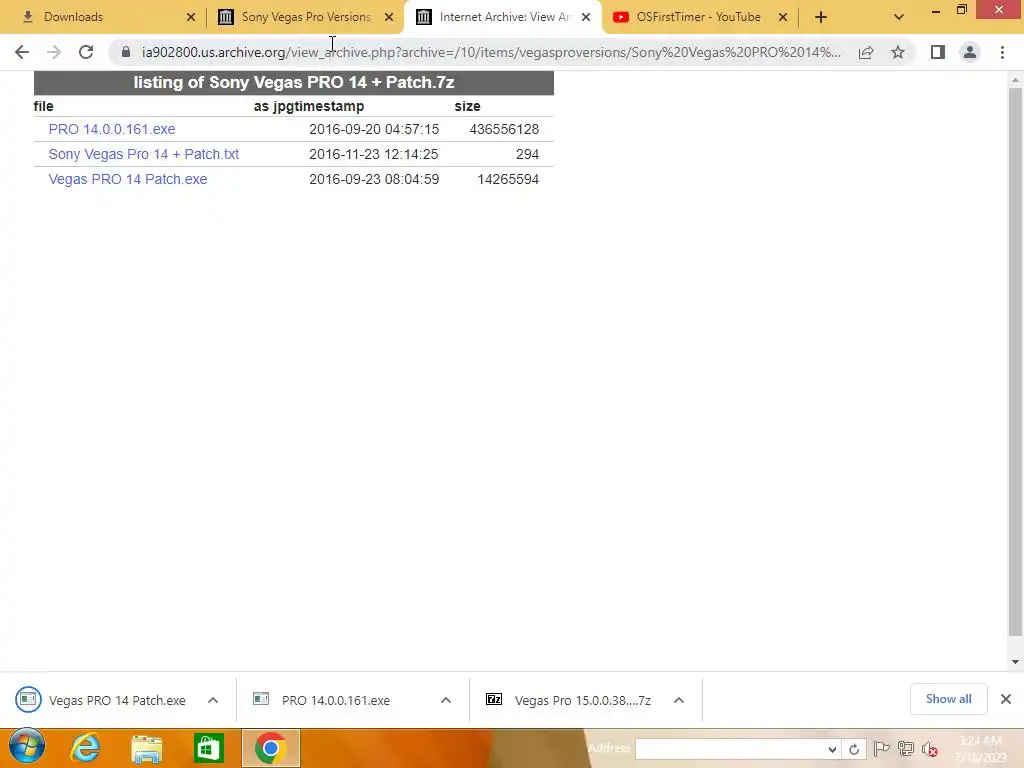Launch Internet Explorer from taskbar

pyautogui.click(x=86, y=748)
